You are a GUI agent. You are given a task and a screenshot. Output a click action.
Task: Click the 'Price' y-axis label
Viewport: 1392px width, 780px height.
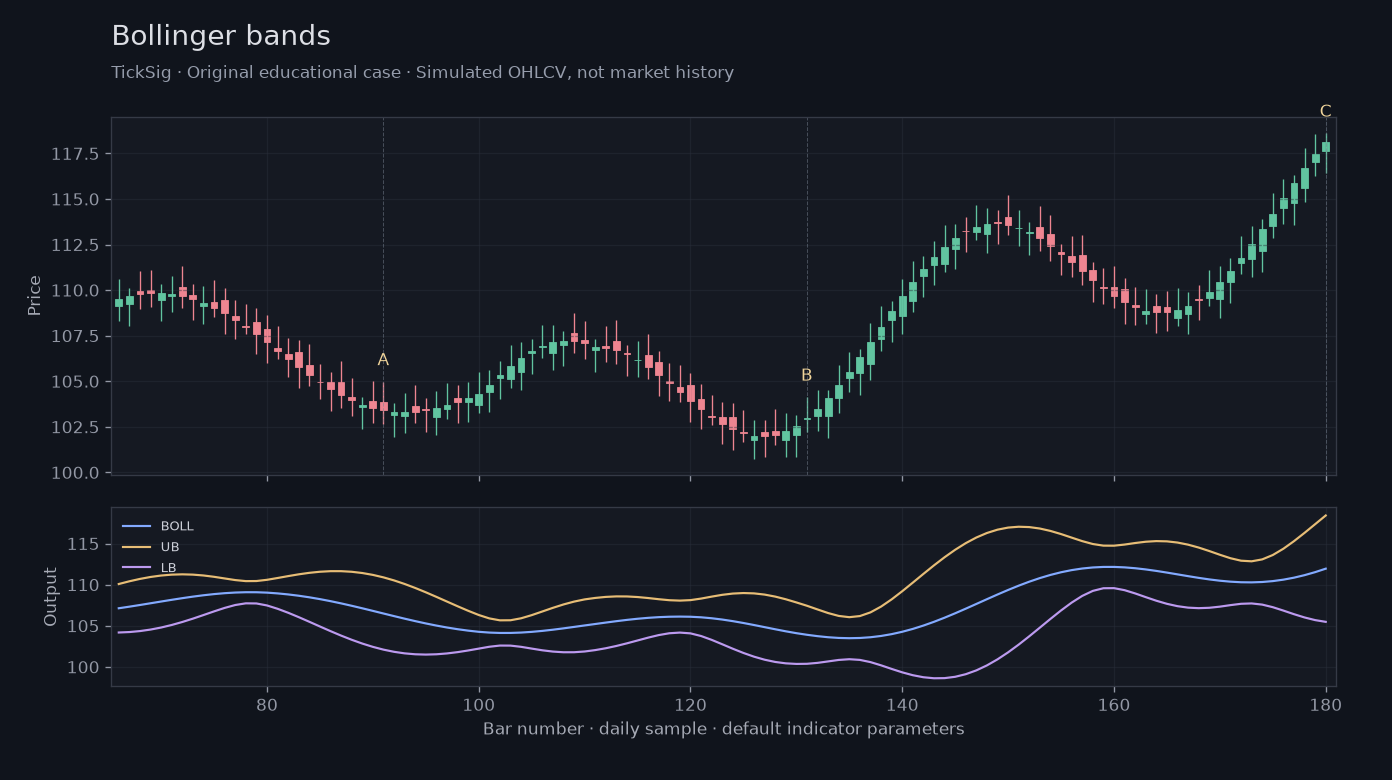35,296
